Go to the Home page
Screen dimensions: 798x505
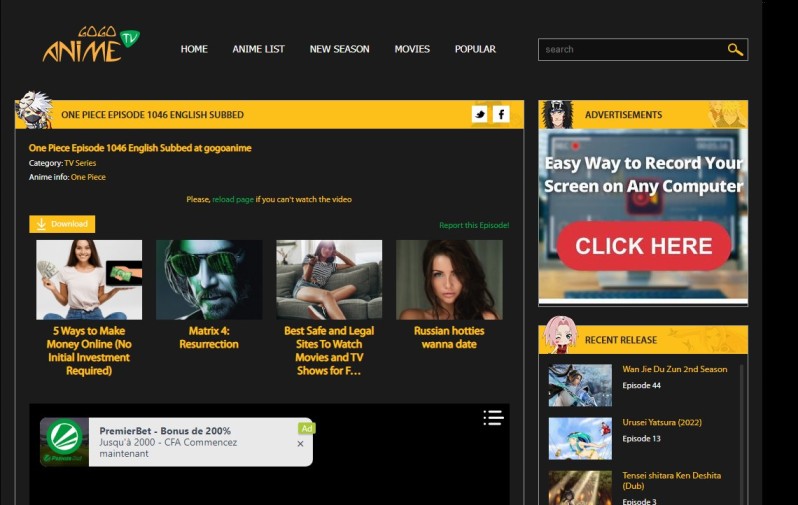(194, 49)
